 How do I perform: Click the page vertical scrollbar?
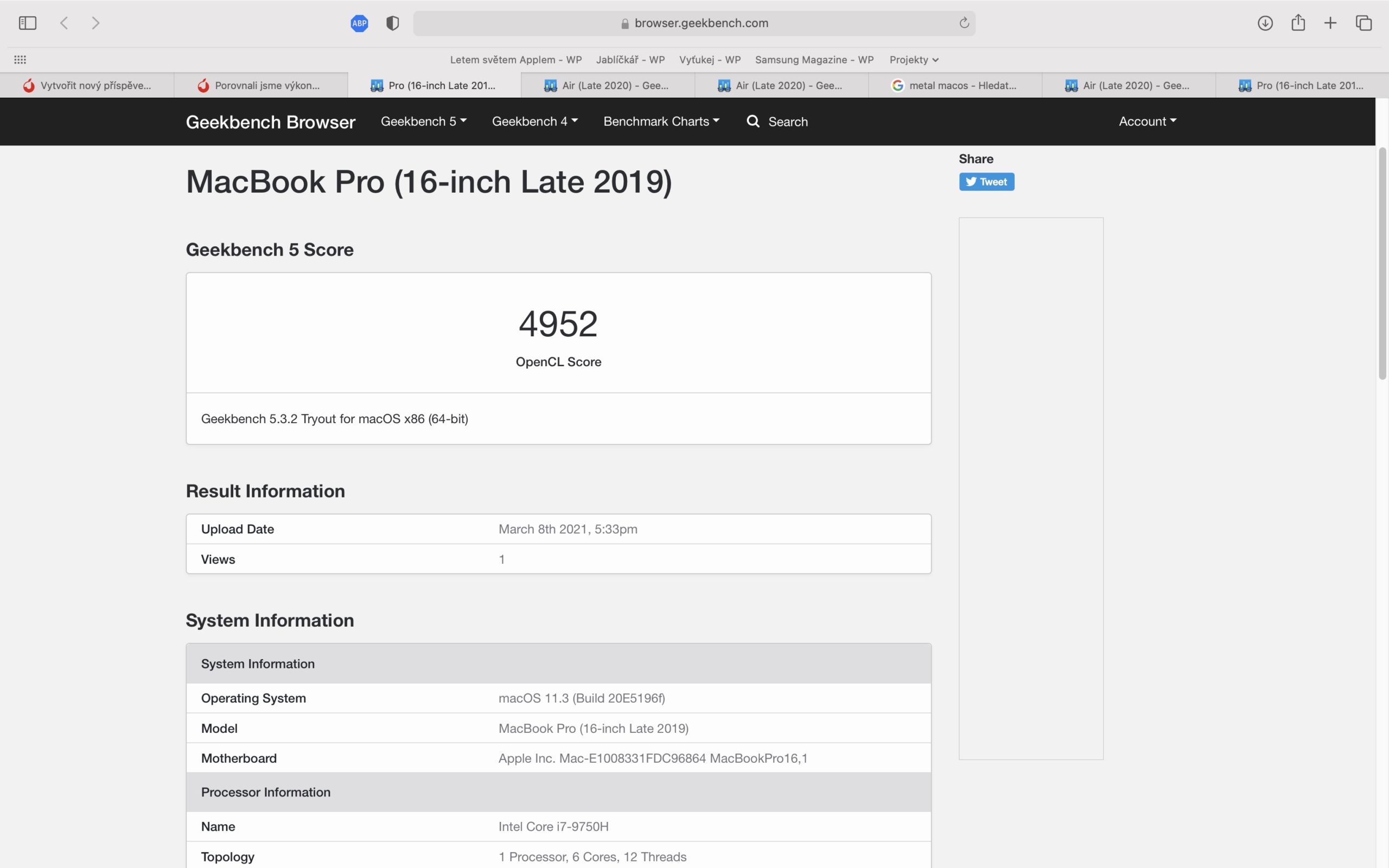point(1382,264)
